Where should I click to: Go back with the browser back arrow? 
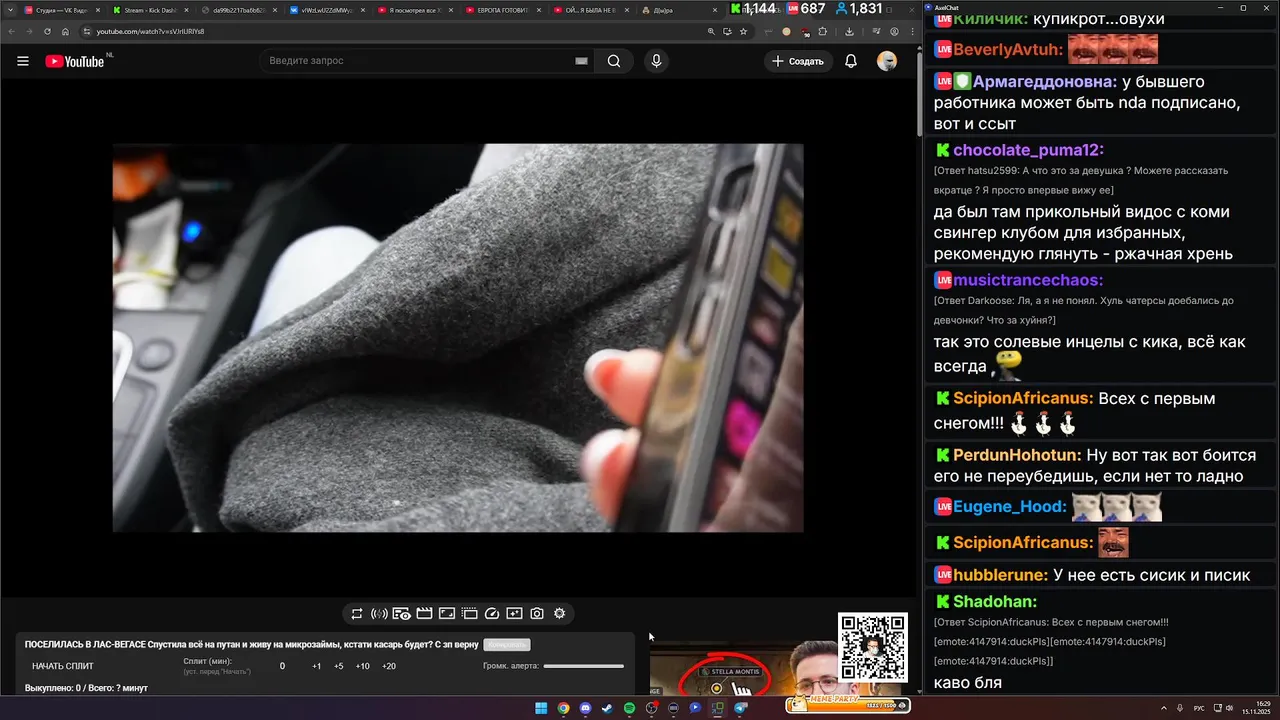[11, 31]
